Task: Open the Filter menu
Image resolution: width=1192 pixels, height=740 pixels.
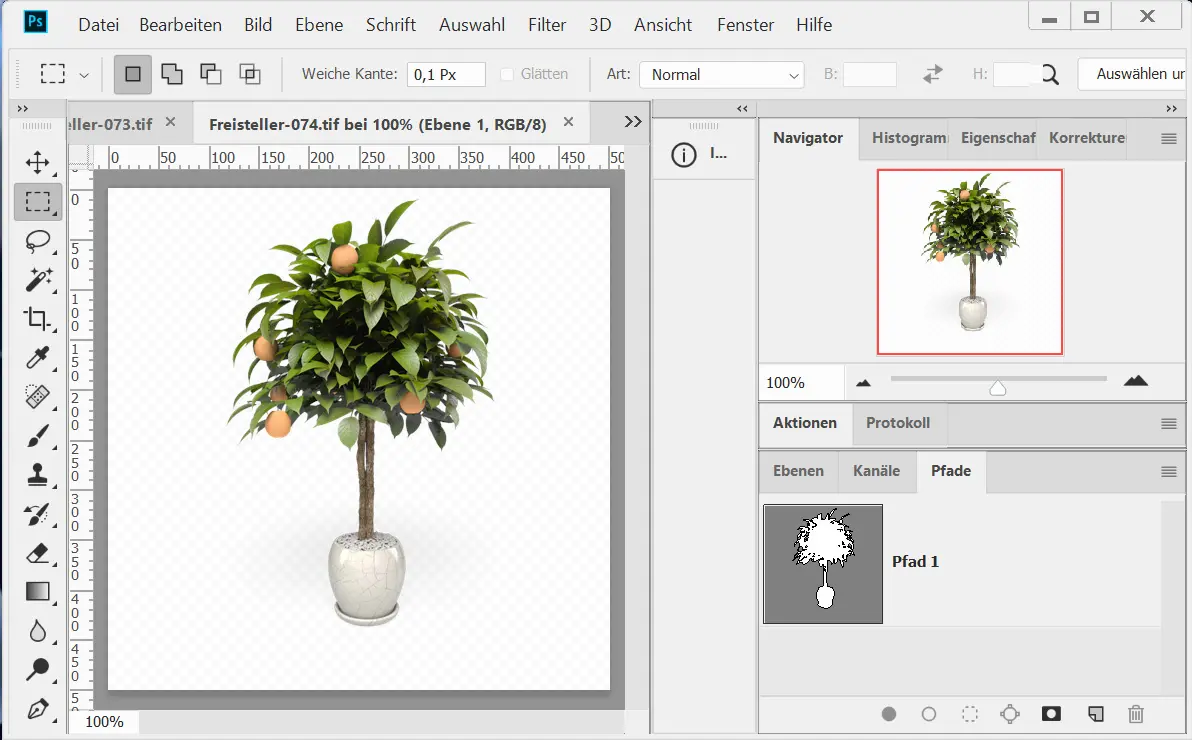Action: point(546,25)
